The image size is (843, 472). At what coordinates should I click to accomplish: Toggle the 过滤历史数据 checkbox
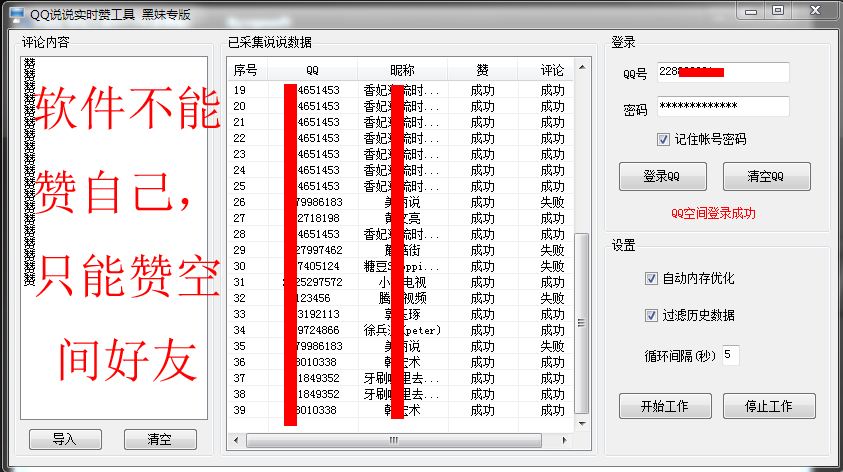652,315
